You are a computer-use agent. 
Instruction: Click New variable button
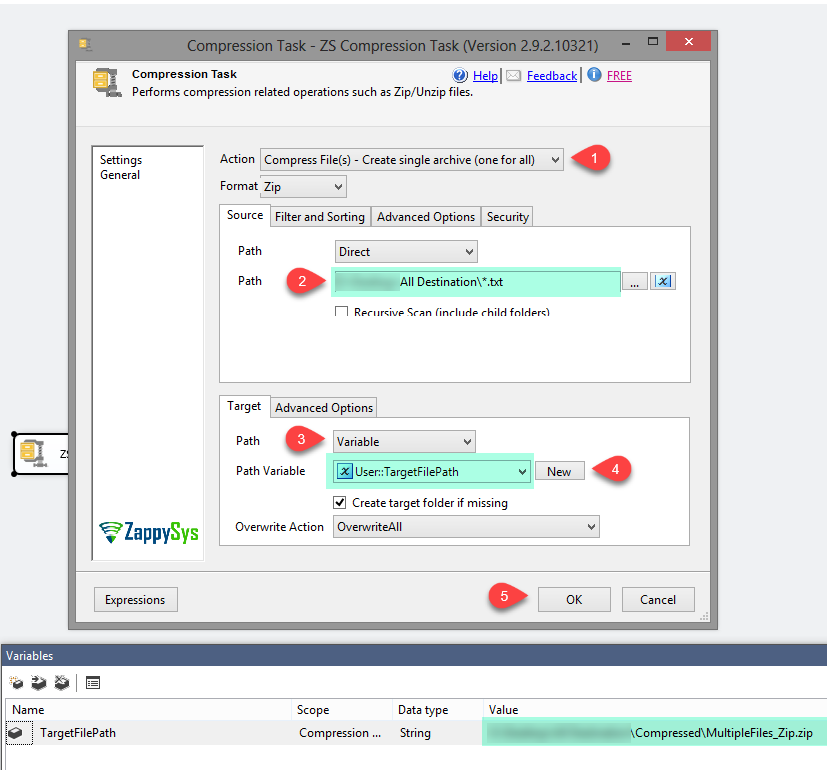point(559,471)
